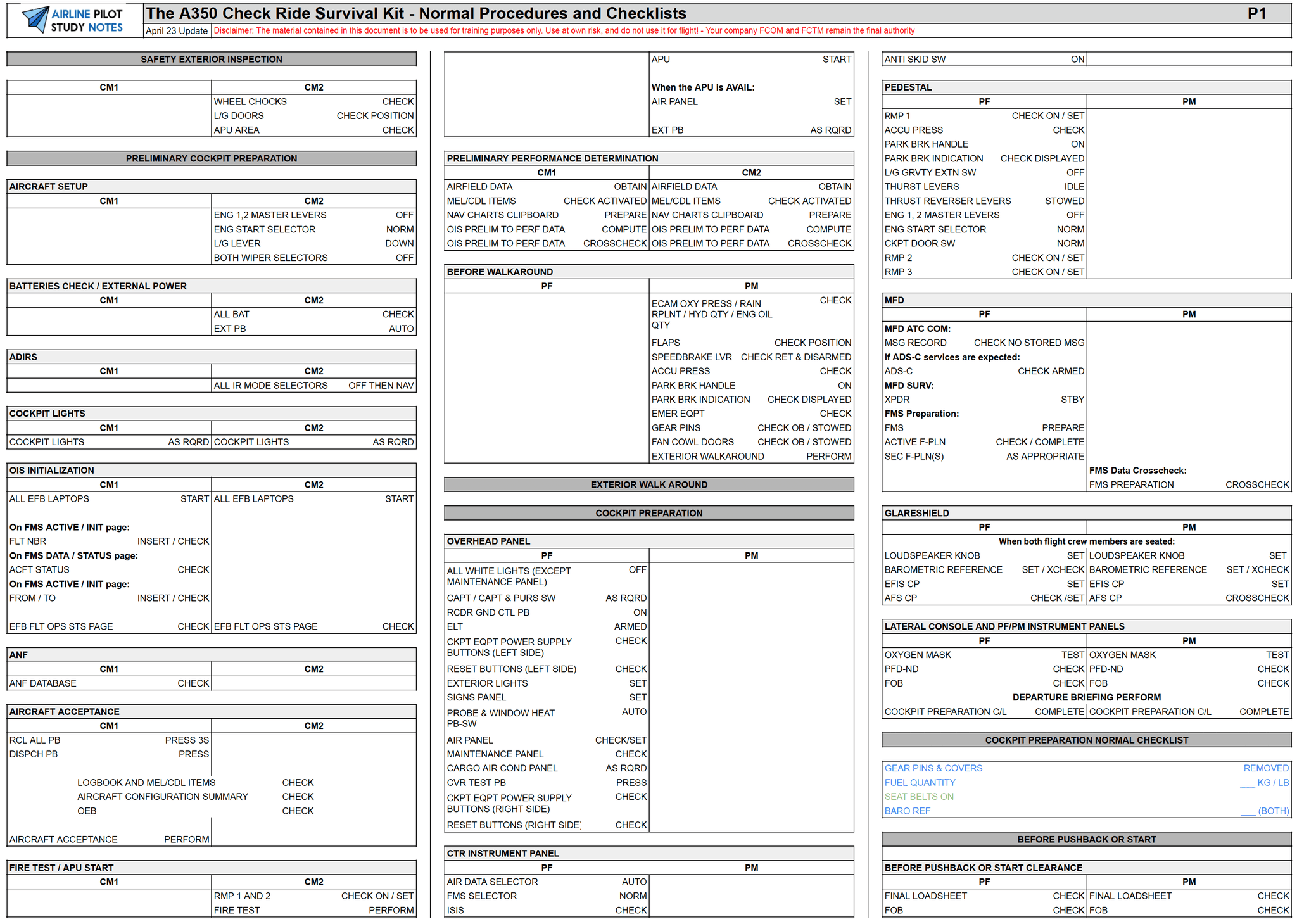Click the 'ALL BAT' row
Viewport: 1297px width, 924px height.
click(314, 314)
